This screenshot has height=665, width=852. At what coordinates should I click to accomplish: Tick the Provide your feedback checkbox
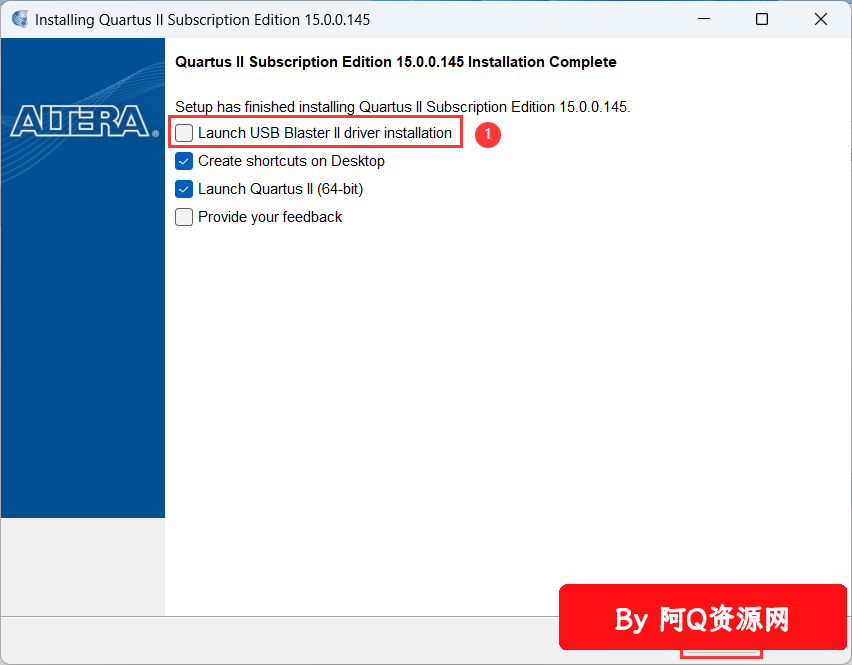(184, 217)
